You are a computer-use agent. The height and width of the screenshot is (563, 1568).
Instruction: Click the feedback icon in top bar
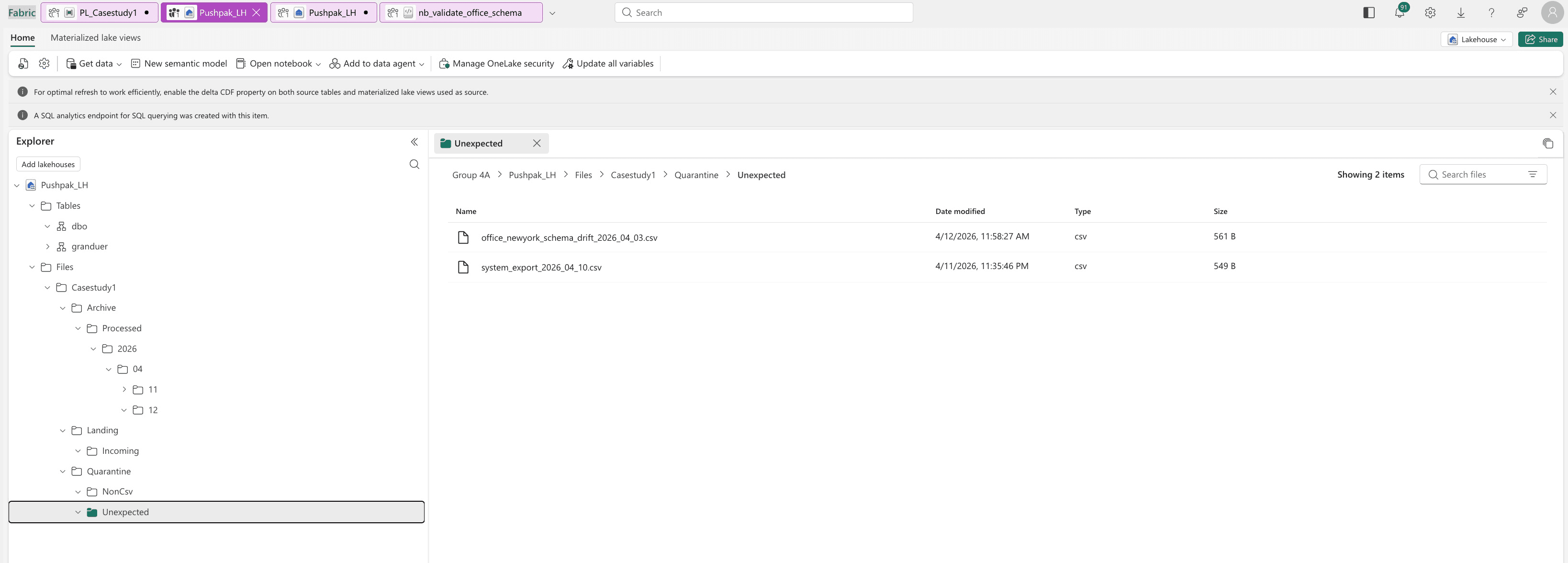coord(1522,13)
